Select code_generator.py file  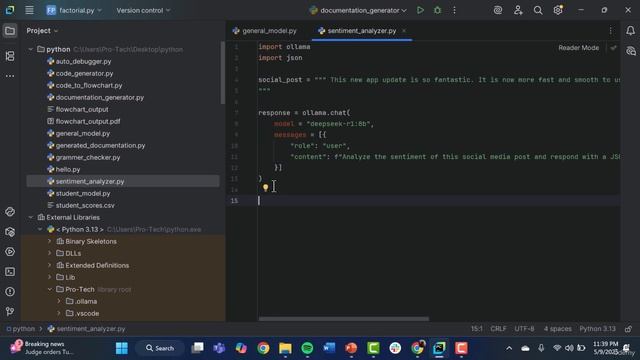tap(84, 73)
